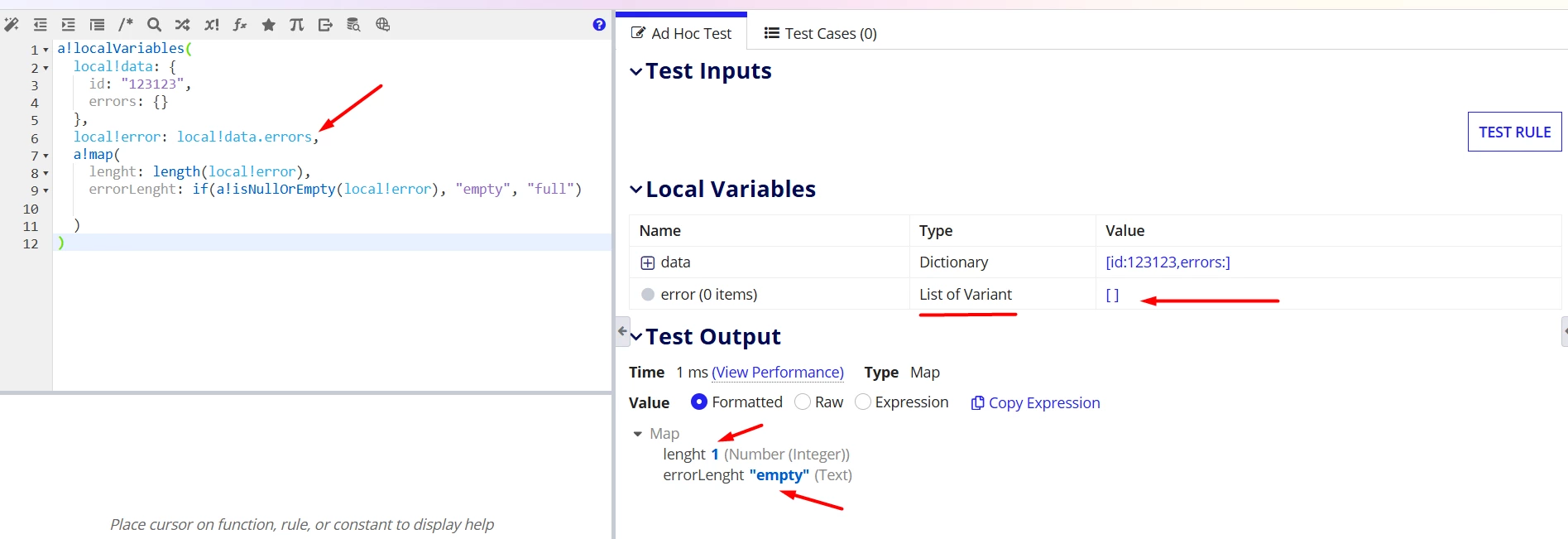Click the grey dot beside error (0 items)
The image size is (1568, 539).
coord(648,295)
